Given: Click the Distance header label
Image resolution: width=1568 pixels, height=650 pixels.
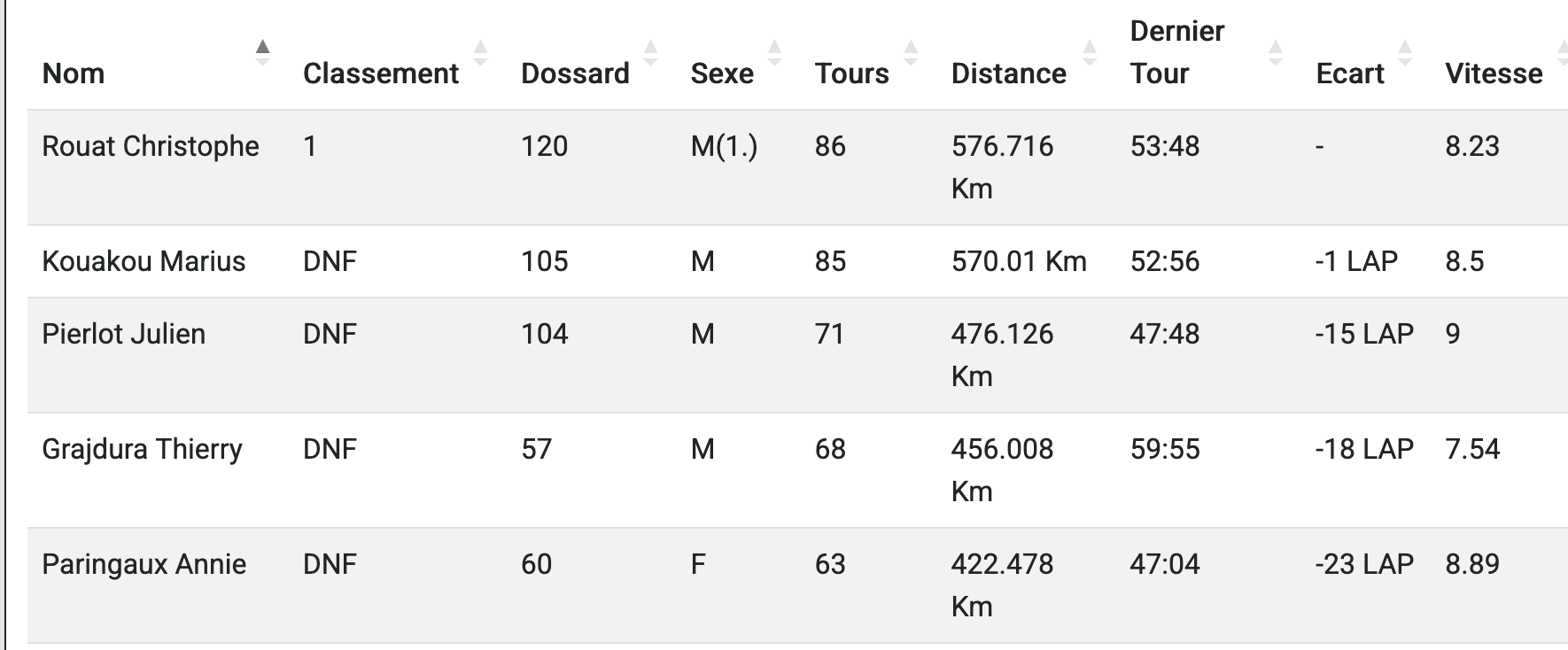Looking at the screenshot, I should (1008, 74).
